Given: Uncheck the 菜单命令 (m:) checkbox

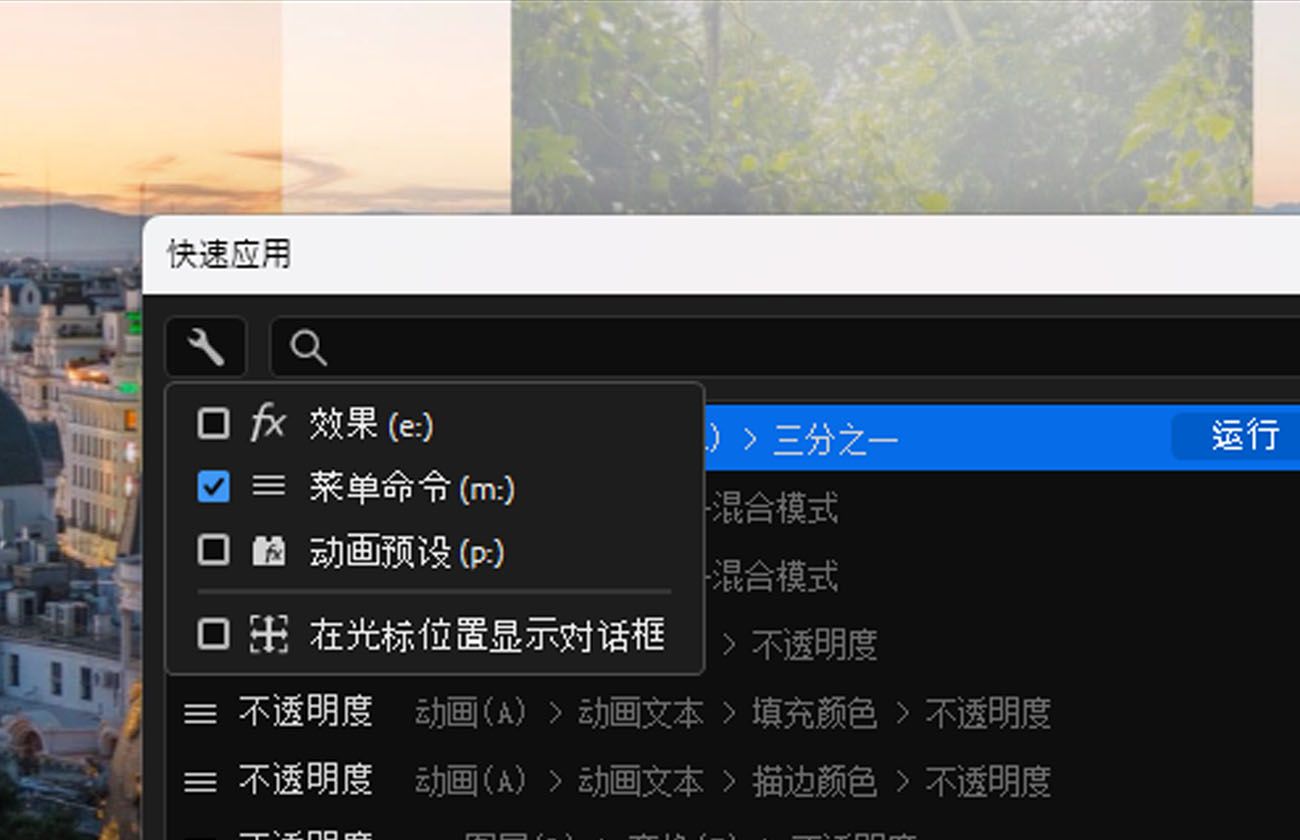Looking at the screenshot, I should [213, 487].
